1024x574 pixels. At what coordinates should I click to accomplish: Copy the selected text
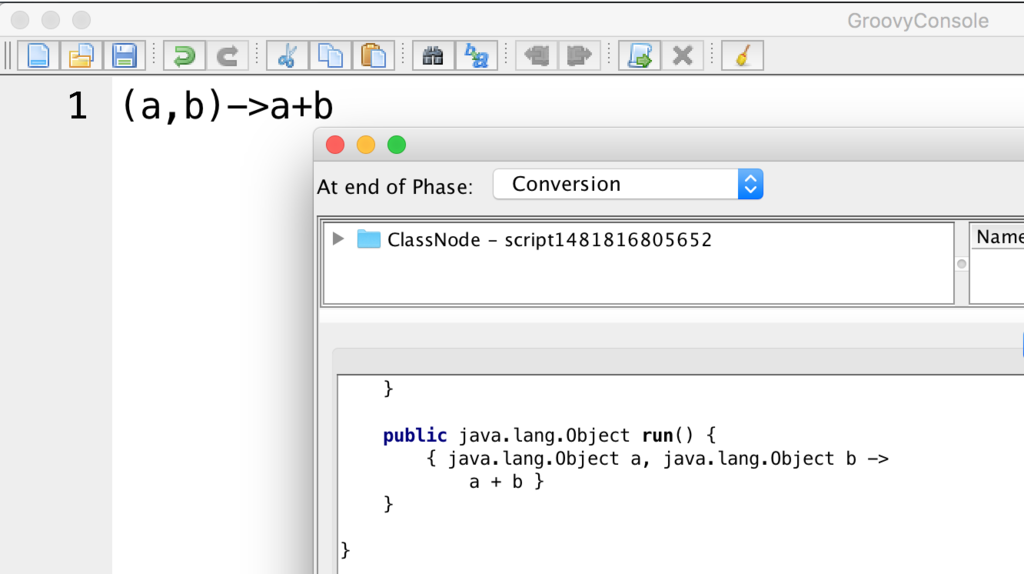[330, 56]
